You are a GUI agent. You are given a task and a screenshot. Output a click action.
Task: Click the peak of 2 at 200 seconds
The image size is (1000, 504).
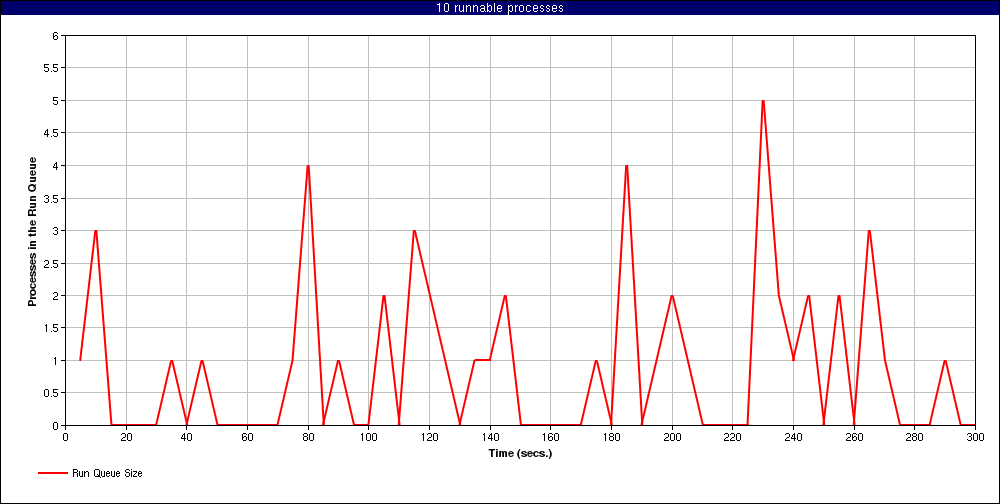672,295
